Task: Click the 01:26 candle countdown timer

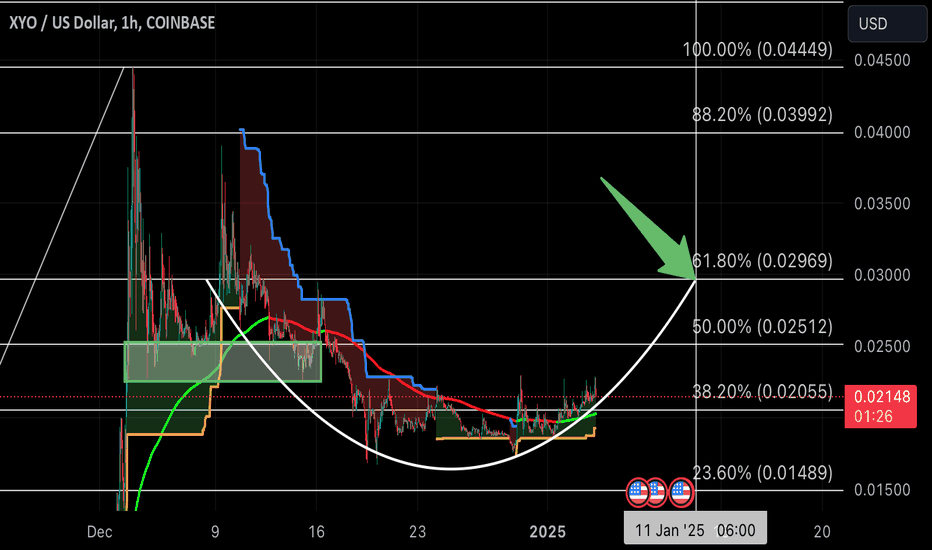Action: coord(873,416)
